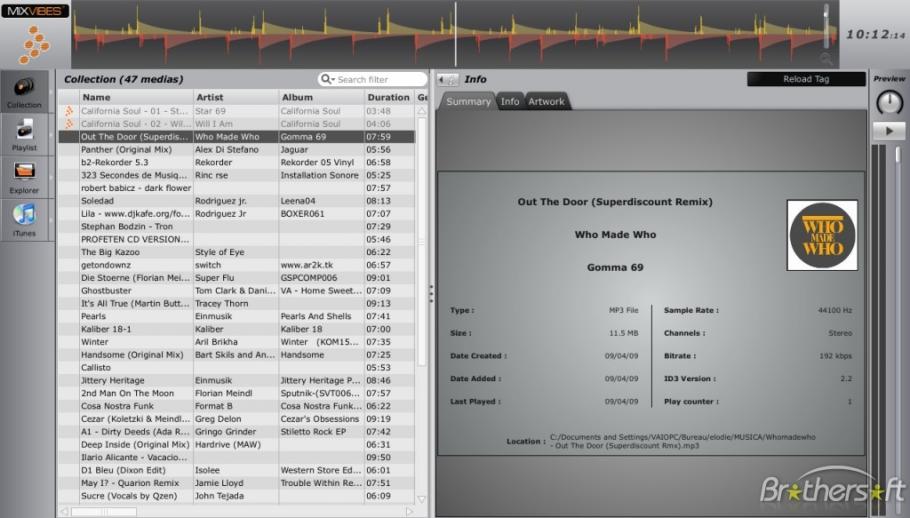Sort by the Artist column header
The height and width of the screenshot is (518, 910).
[236, 97]
